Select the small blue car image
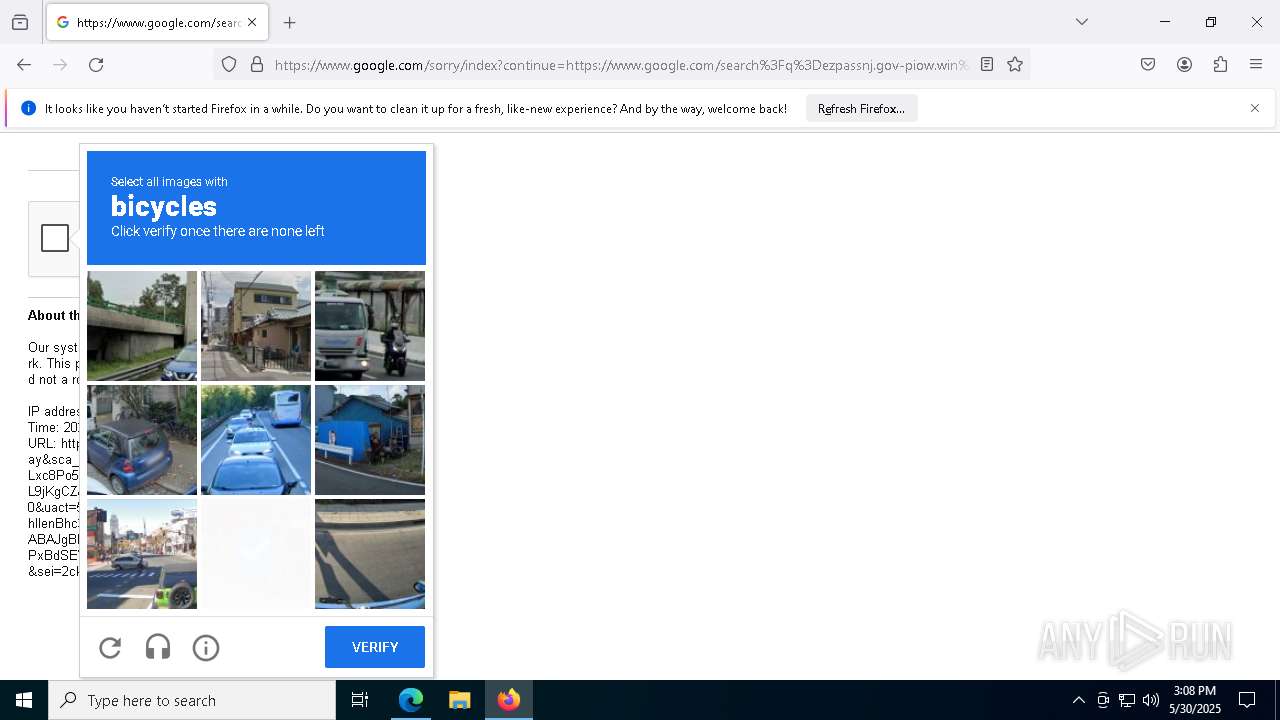Image resolution: width=1280 pixels, height=720 pixels. coord(142,440)
